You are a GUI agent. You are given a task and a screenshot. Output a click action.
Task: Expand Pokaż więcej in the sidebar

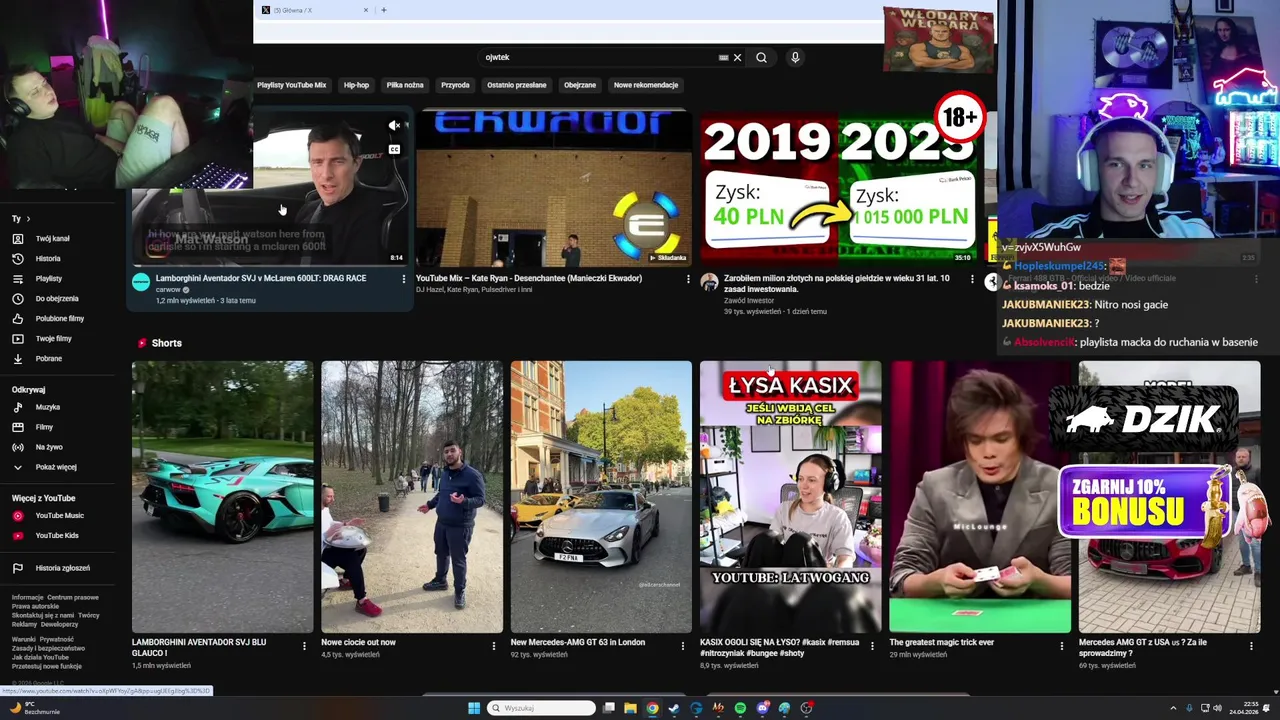56,467
